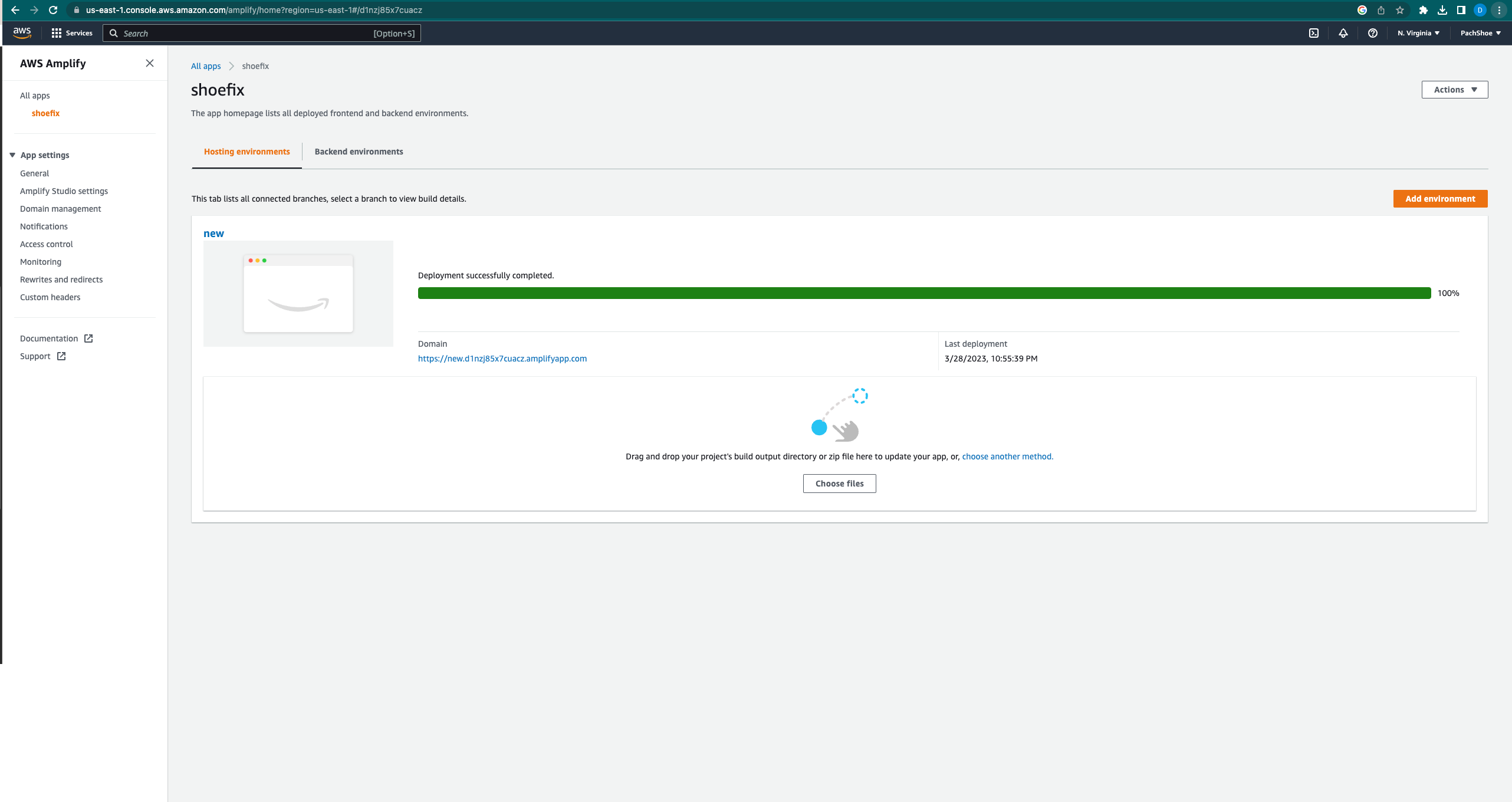The image size is (1512, 802).
Task: Click the new environment preview thumbnail
Action: [x=298, y=293]
